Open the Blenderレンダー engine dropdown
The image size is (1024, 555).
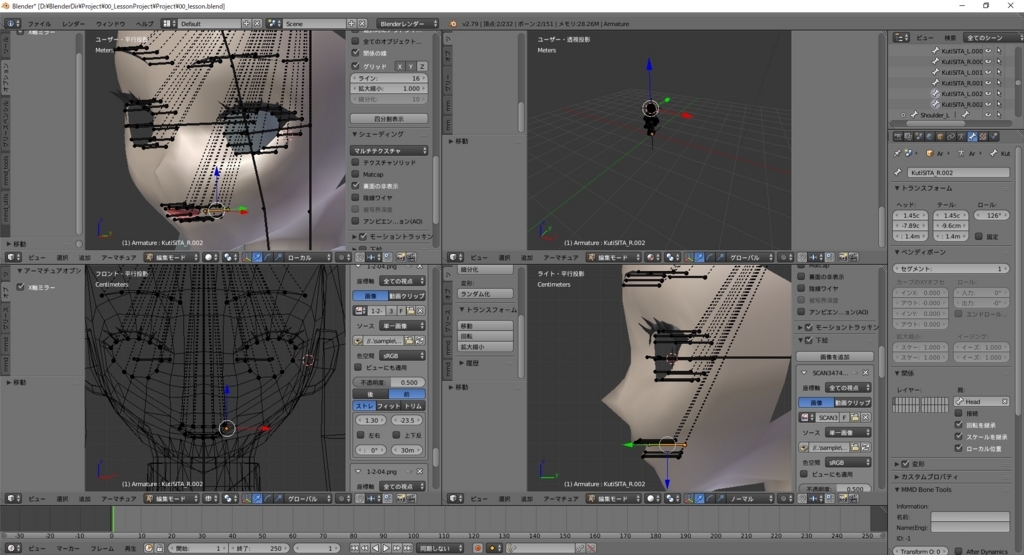tap(408, 24)
